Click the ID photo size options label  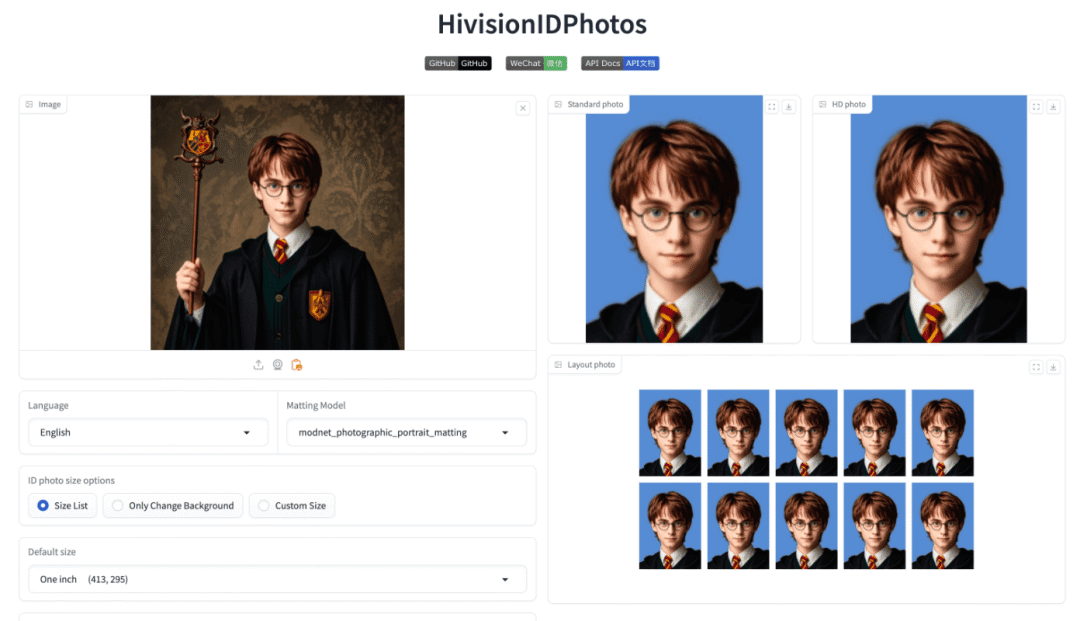pyautogui.click(x=71, y=481)
